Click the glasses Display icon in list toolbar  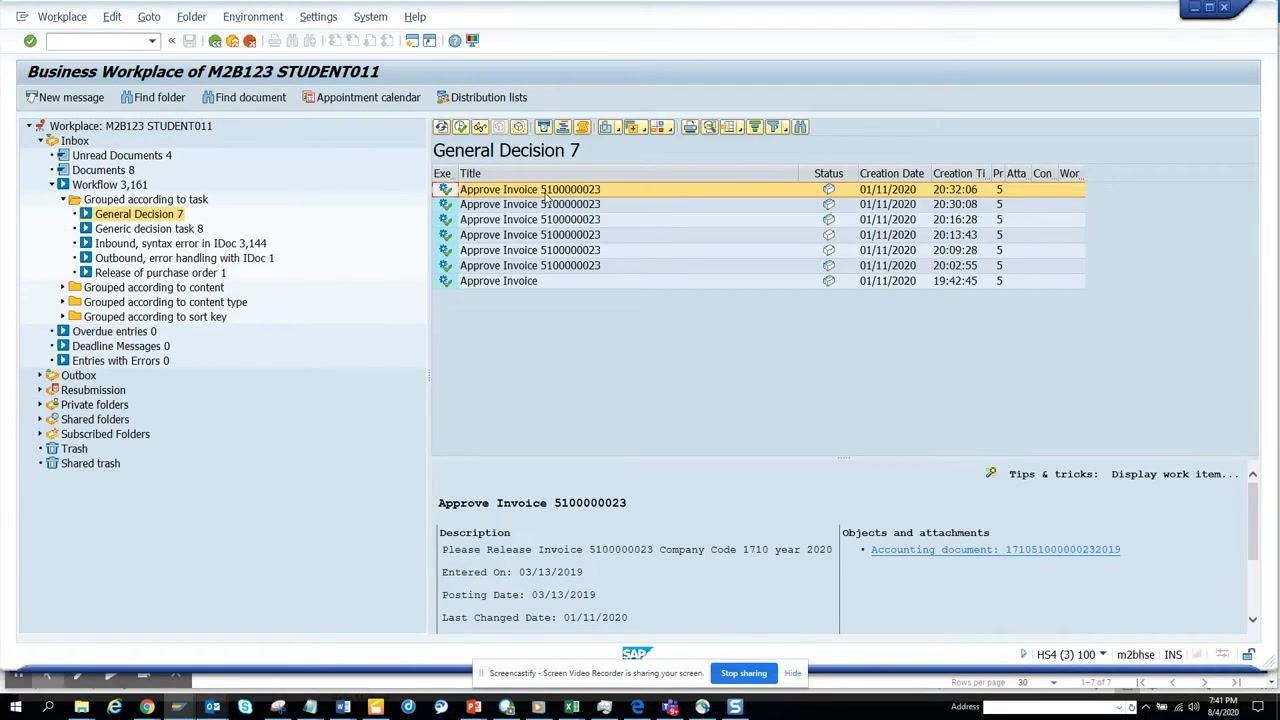(x=480, y=127)
